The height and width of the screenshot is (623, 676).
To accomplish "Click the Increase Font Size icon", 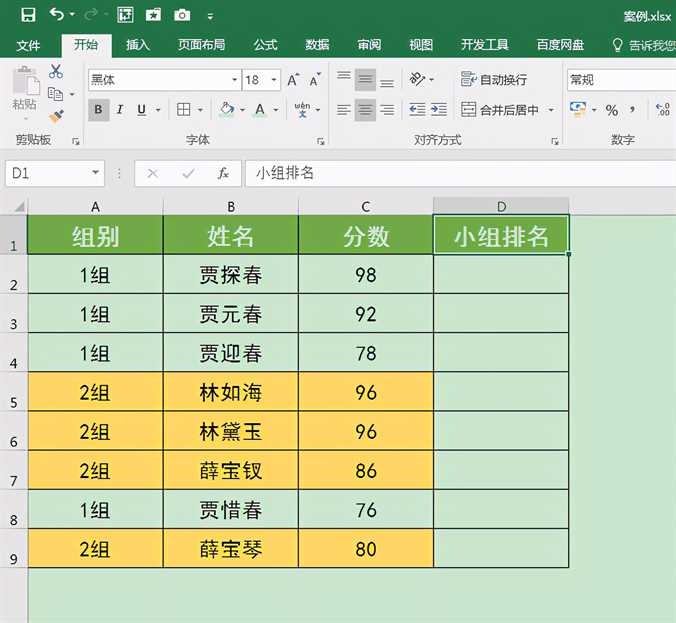I will [x=293, y=80].
